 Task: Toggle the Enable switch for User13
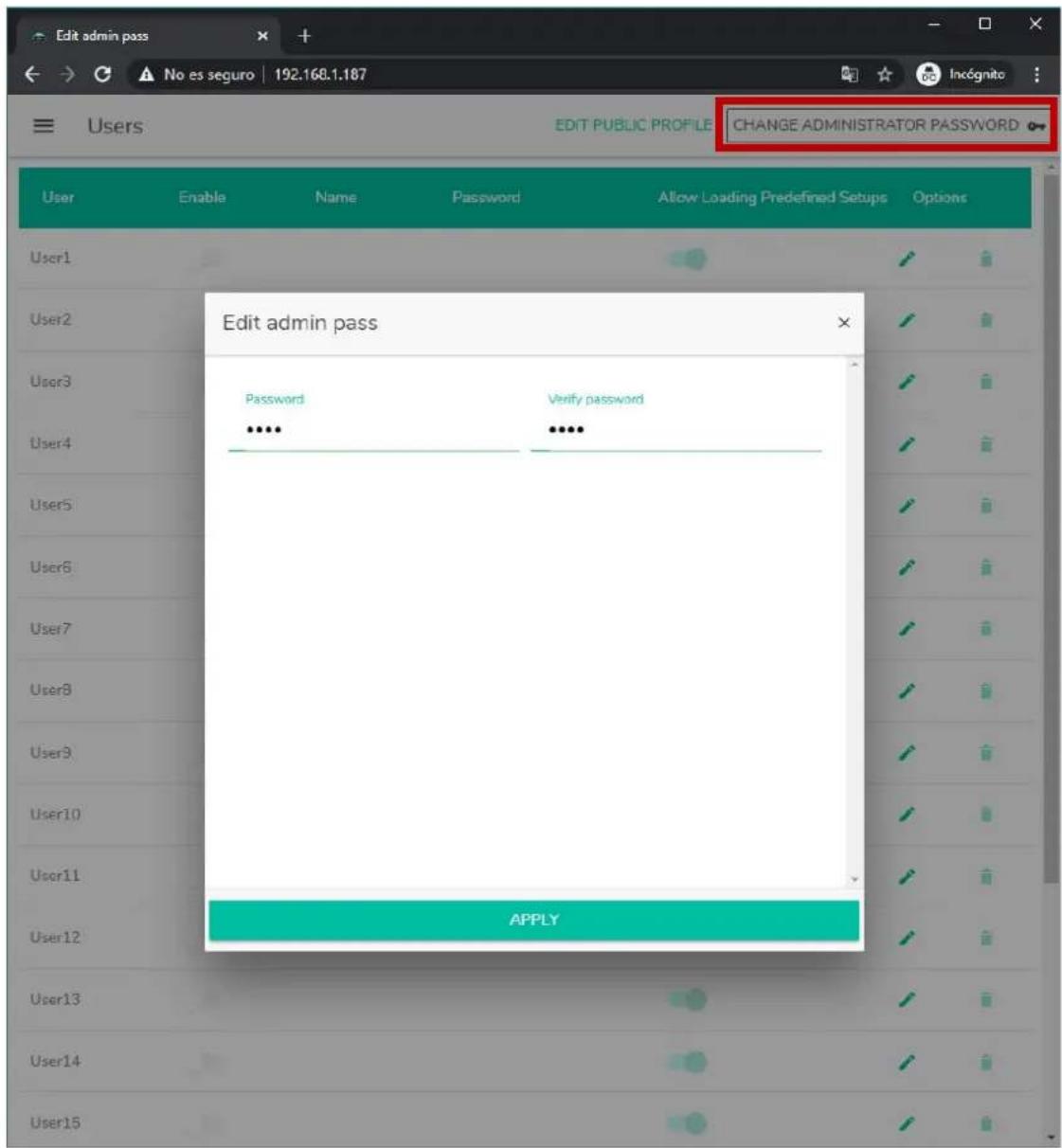210,999
